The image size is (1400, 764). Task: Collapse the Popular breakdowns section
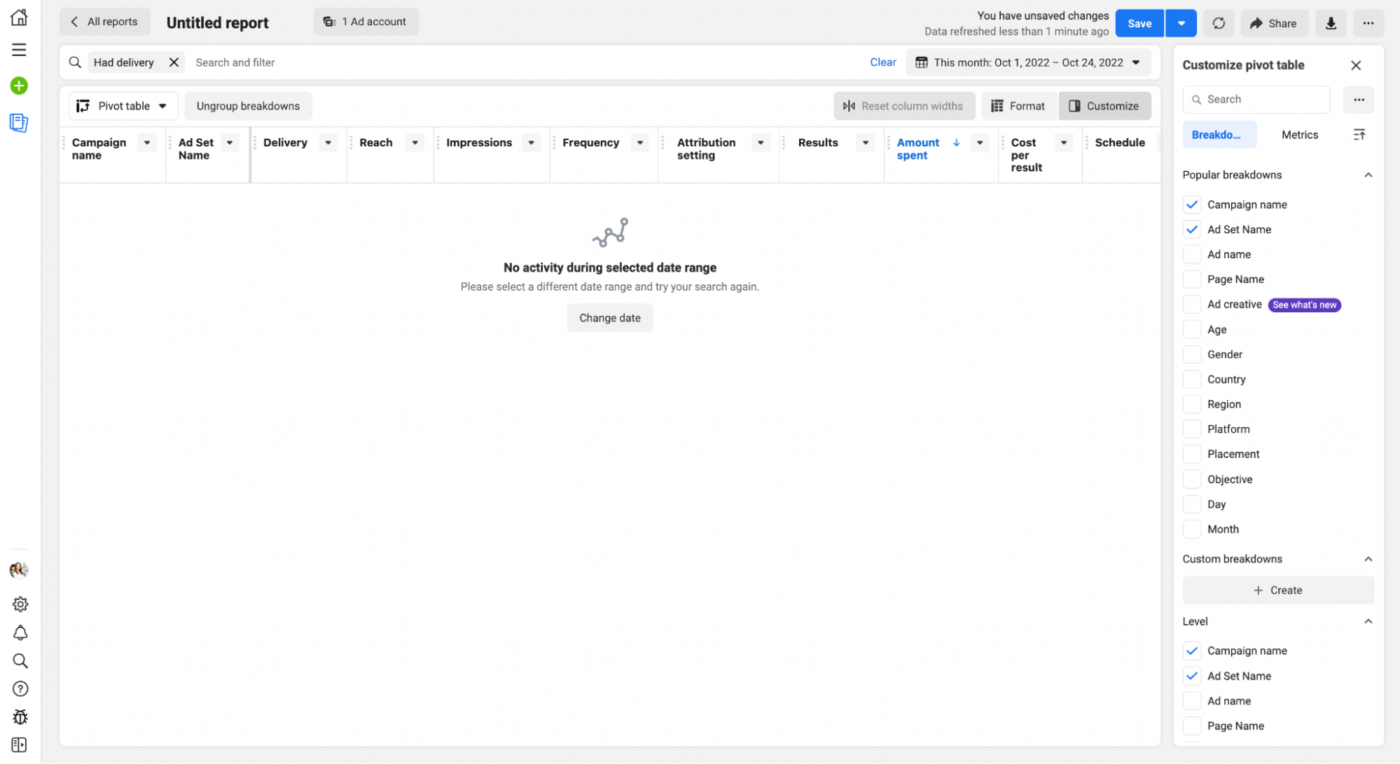point(1368,175)
